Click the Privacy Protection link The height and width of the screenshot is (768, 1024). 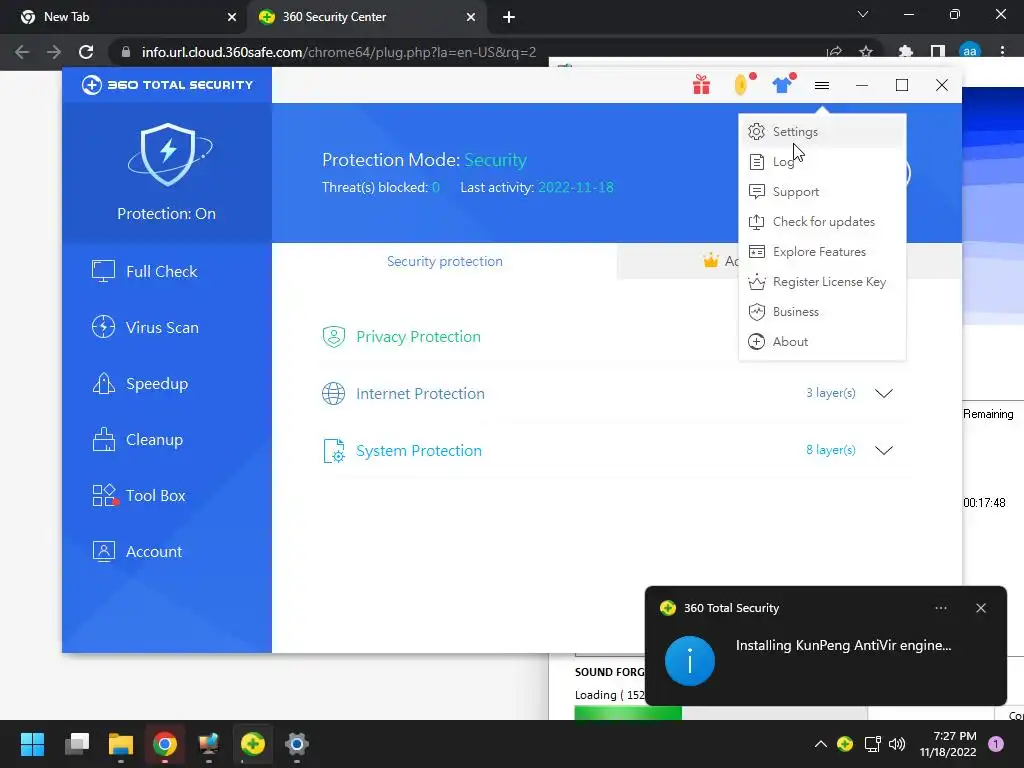[x=418, y=336]
